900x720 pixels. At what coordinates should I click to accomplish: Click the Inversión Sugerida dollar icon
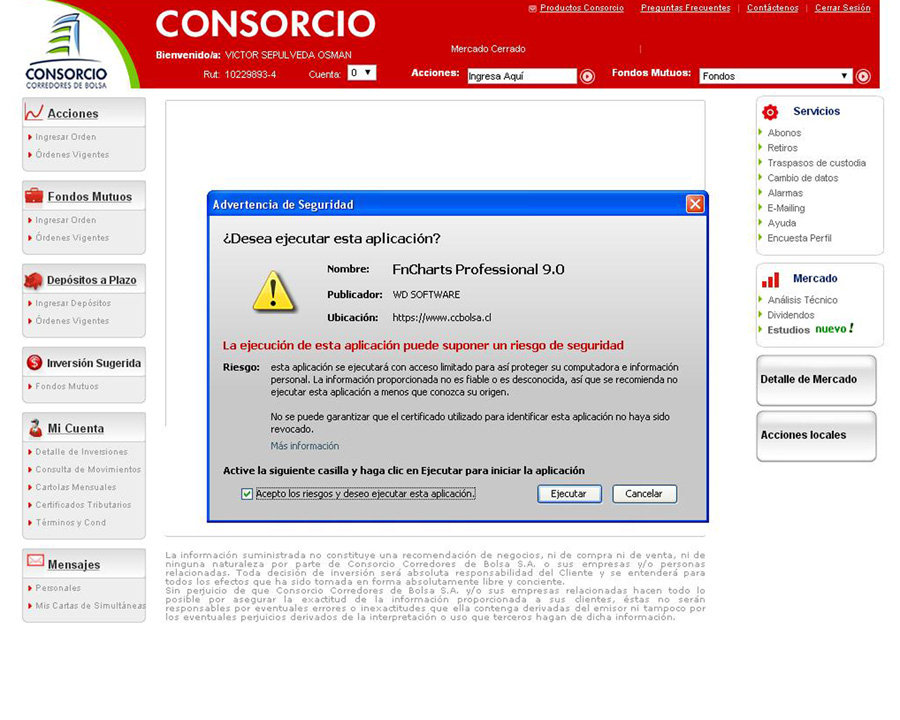pos(34,362)
